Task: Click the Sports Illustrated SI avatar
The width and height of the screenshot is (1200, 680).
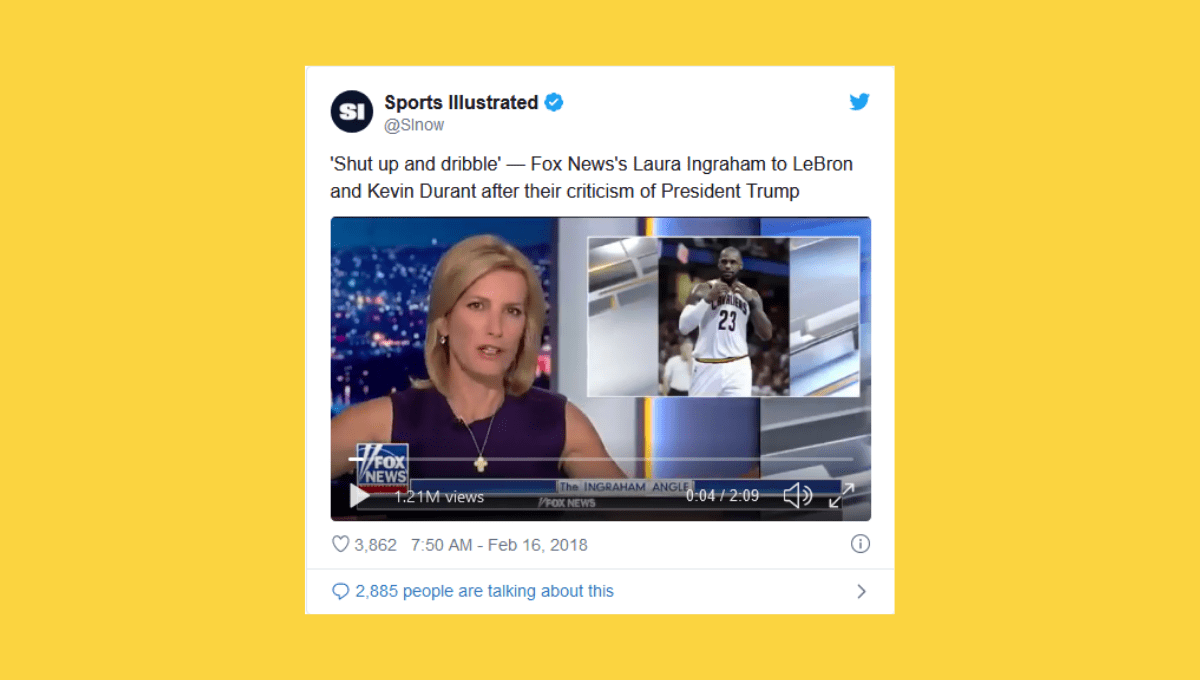Action: (352, 111)
